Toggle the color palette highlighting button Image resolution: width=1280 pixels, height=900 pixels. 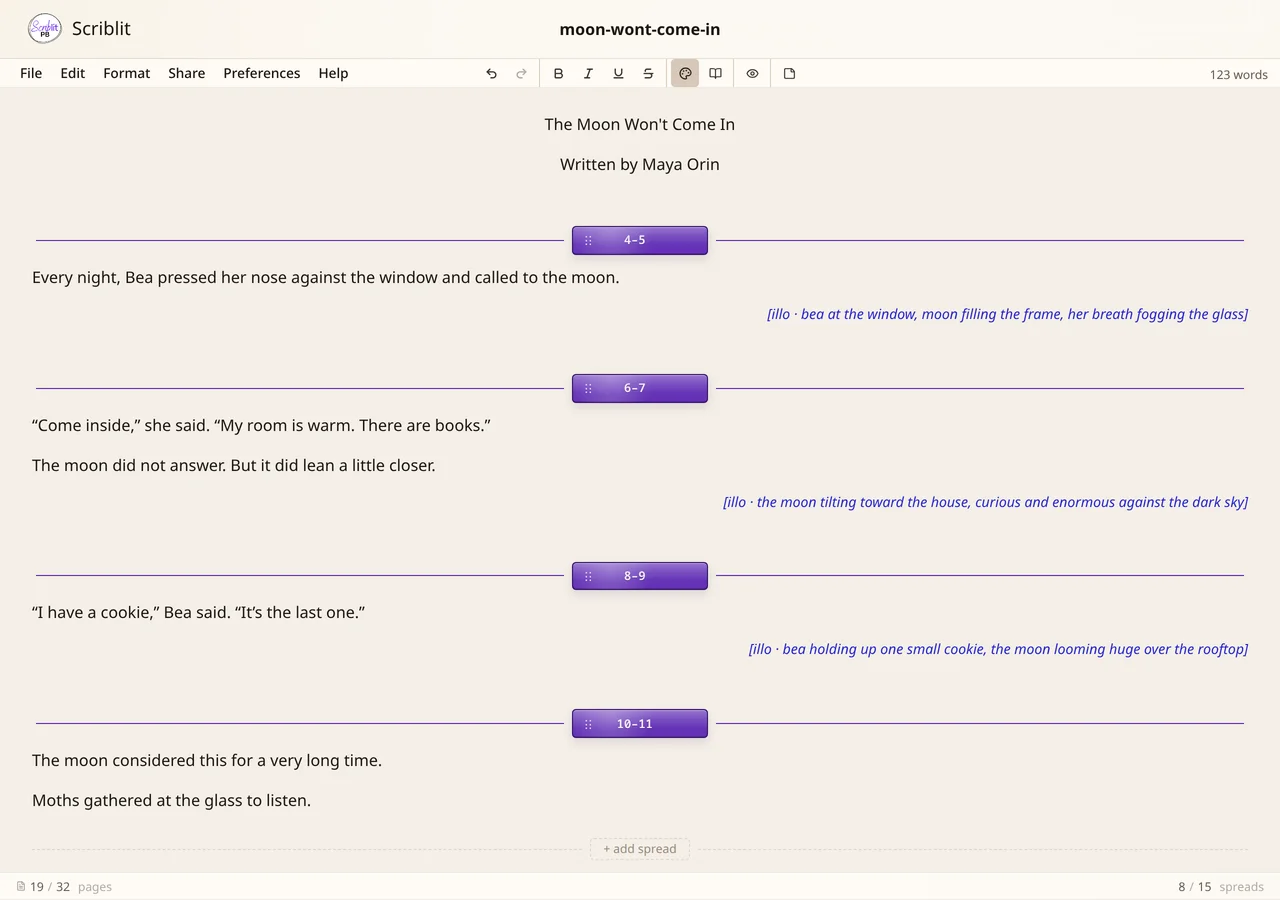tap(685, 73)
